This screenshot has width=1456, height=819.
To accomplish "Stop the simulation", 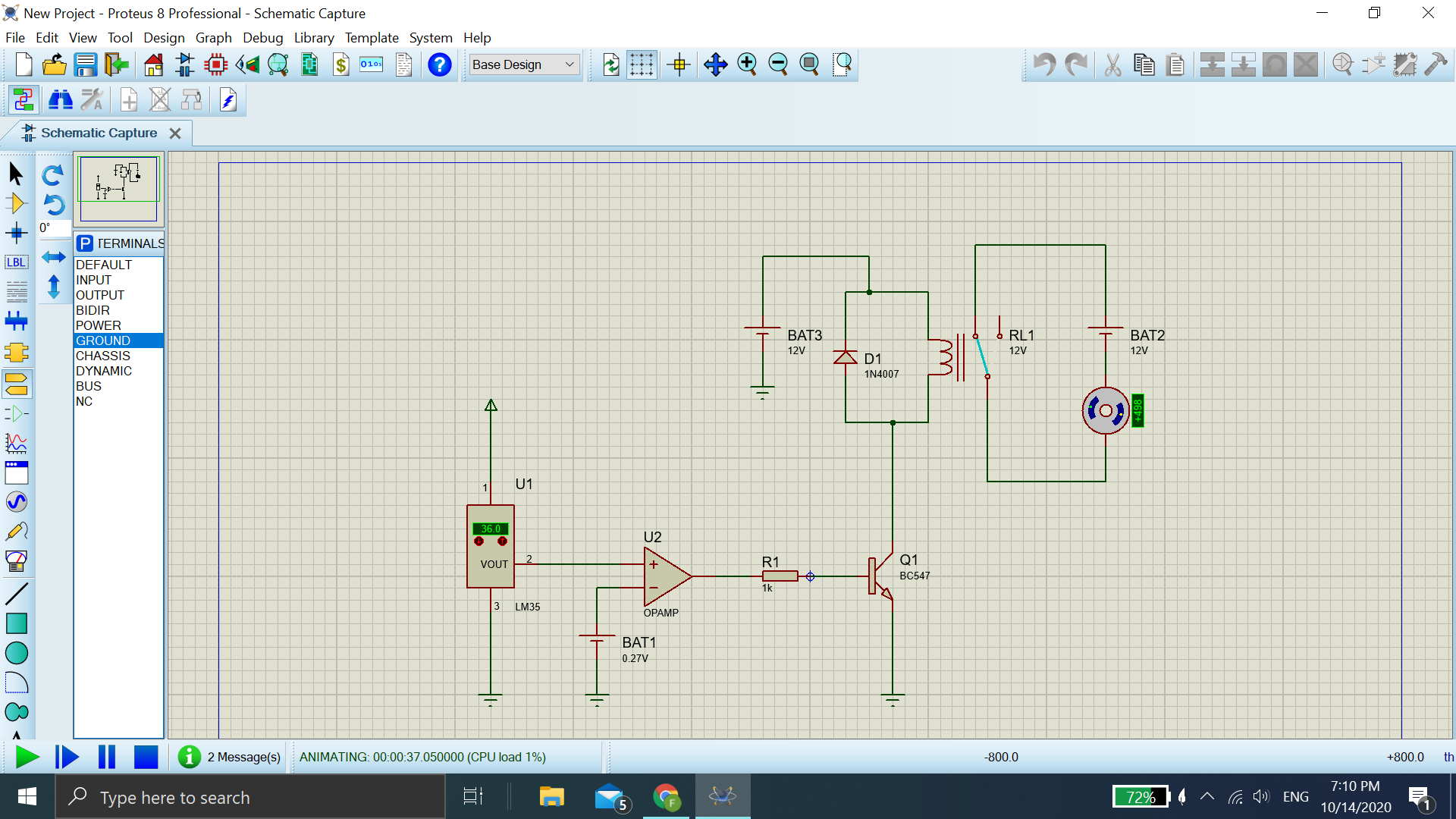I will 146,757.
